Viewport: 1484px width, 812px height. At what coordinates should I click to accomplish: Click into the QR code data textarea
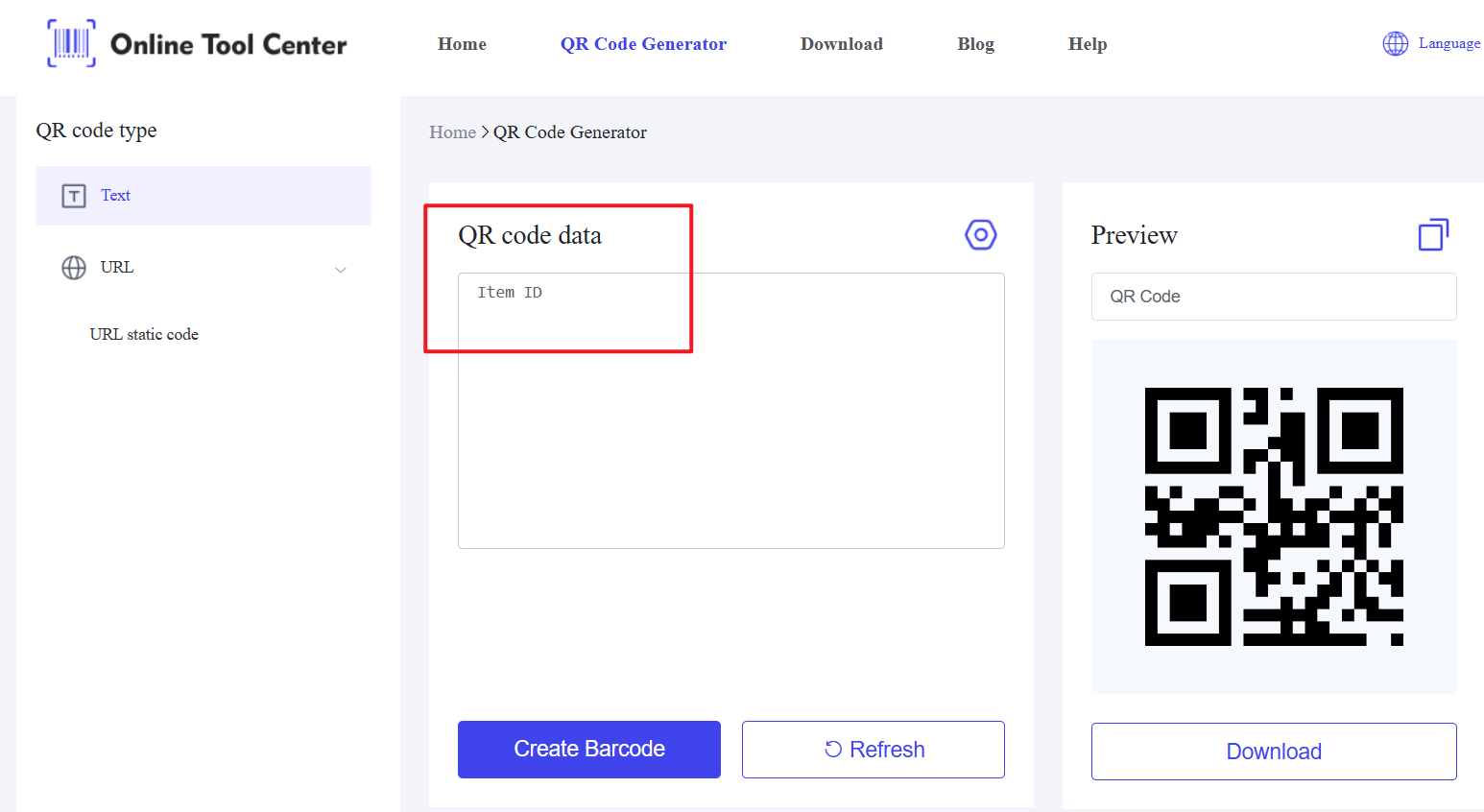[x=731, y=411]
